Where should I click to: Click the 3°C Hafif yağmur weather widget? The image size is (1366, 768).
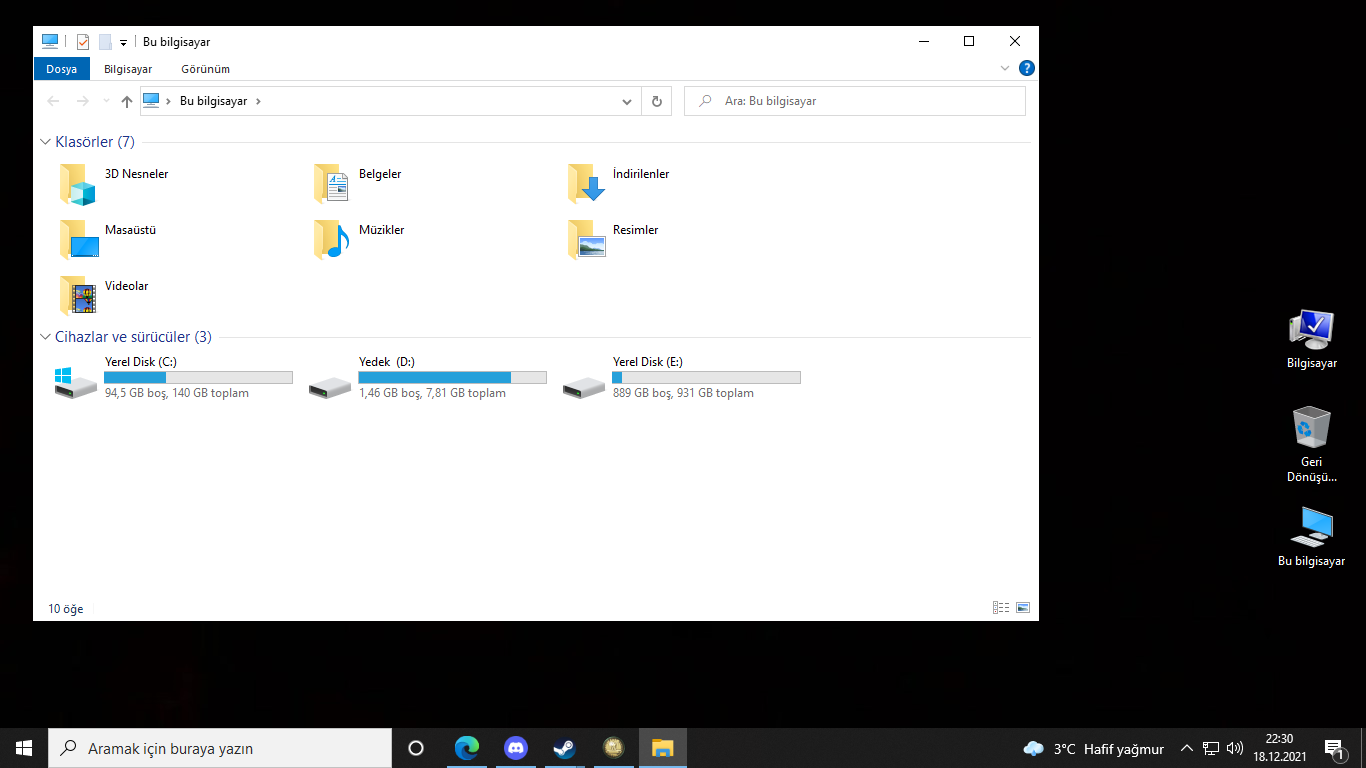tap(1094, 748)
